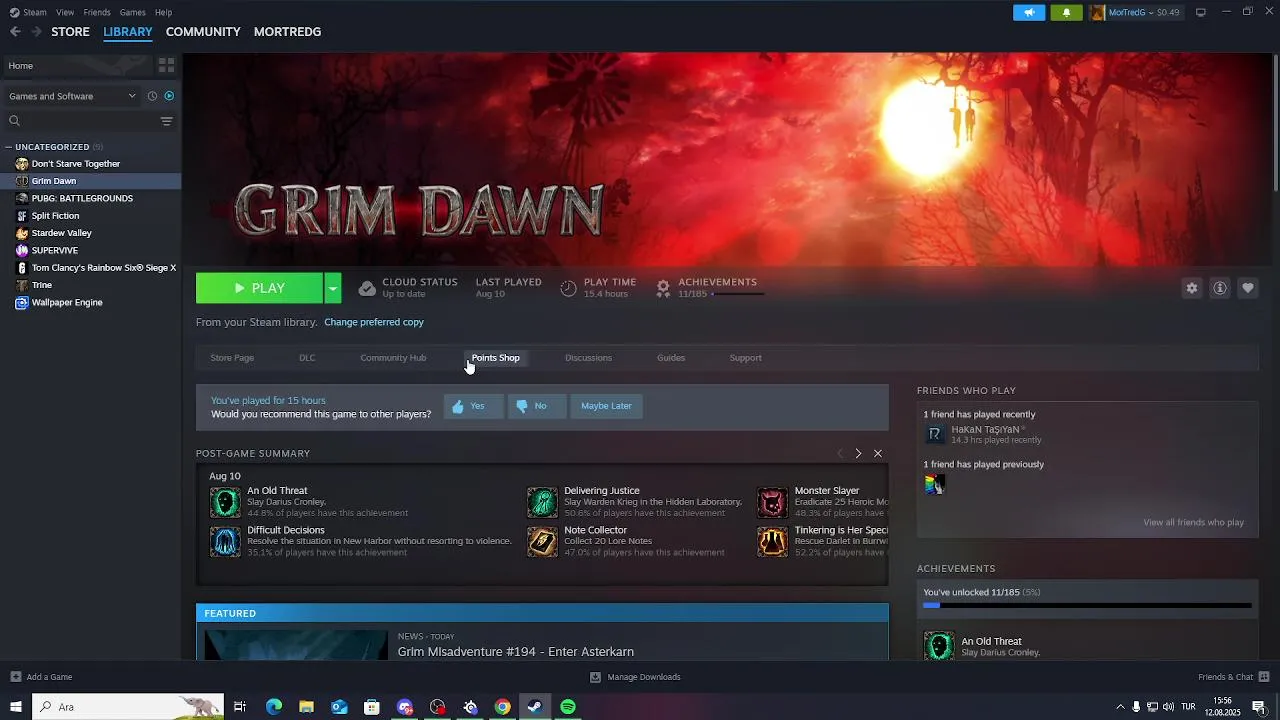Open the View menu
Viewport: 1280px width, 720px height.
pyautogui.click(x=65, y=12)
